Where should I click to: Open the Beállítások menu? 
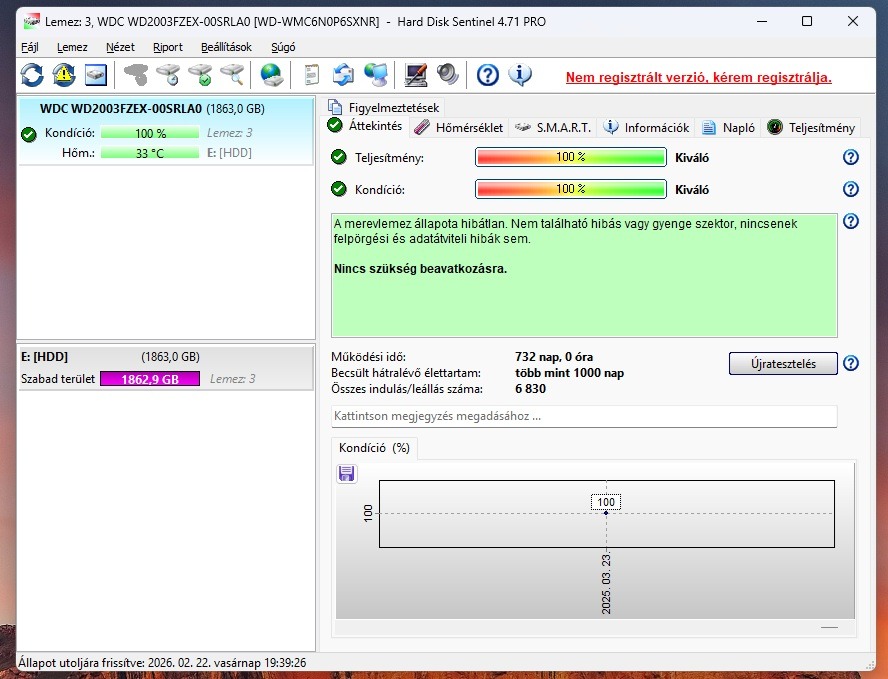(226, 47)
